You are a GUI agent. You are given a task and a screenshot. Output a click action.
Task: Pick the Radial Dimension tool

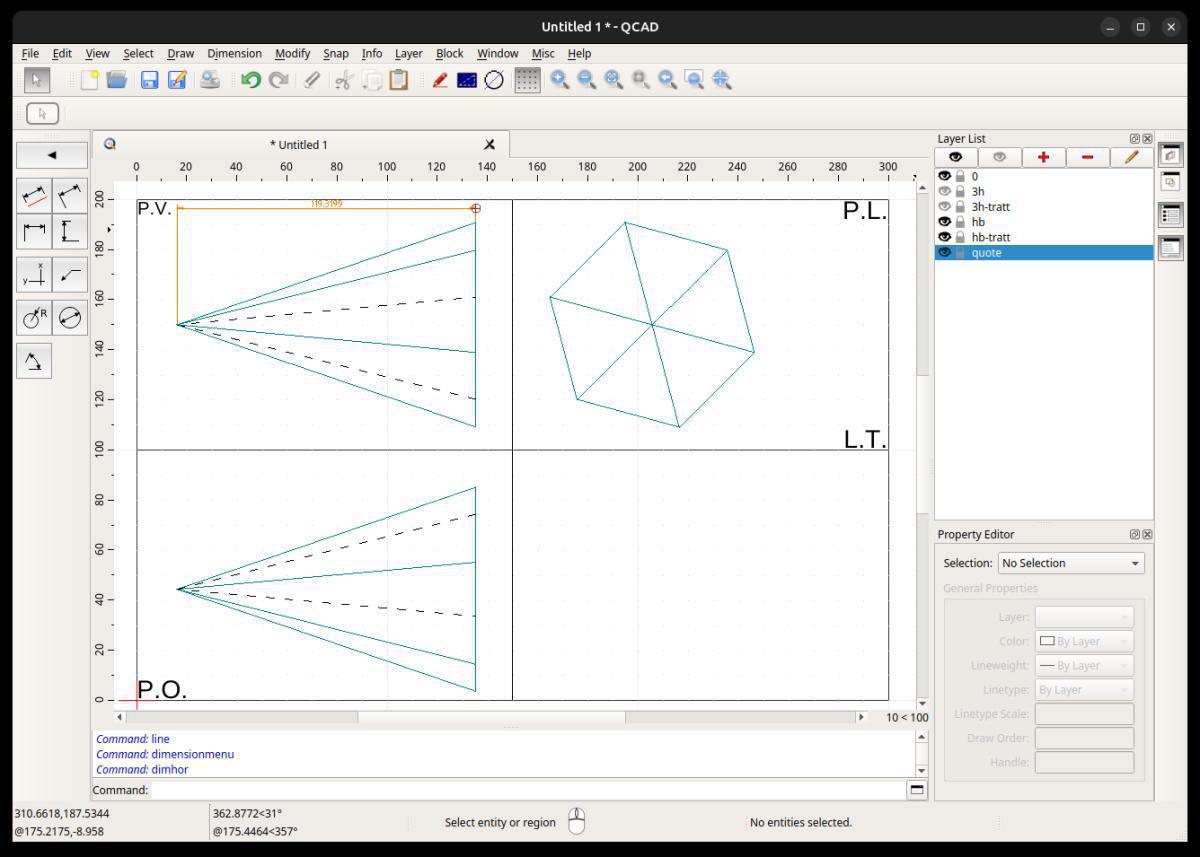pyautogui.click(x=34, y=318)
